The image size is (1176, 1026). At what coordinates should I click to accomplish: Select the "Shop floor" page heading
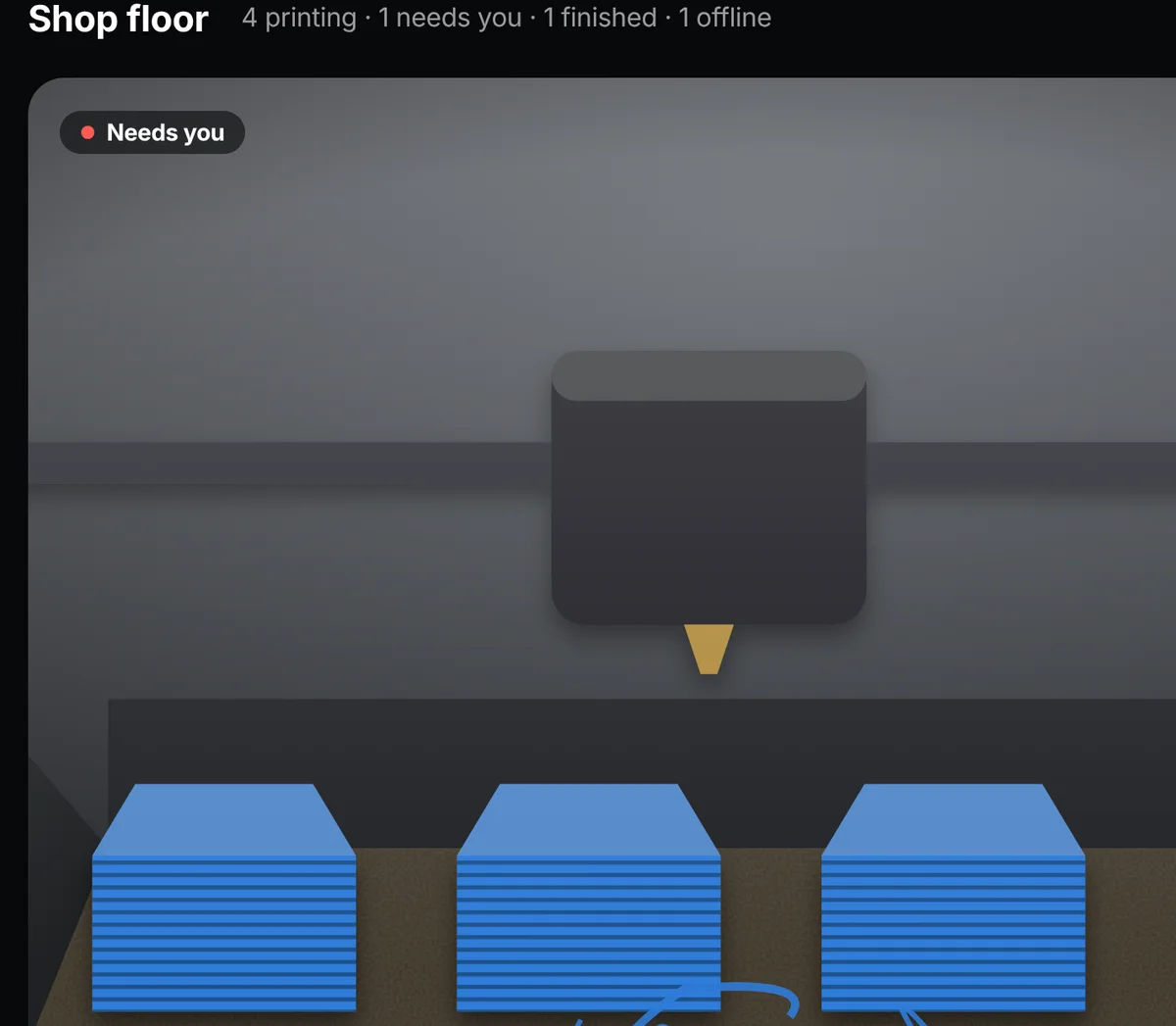(x=119, y=19)
